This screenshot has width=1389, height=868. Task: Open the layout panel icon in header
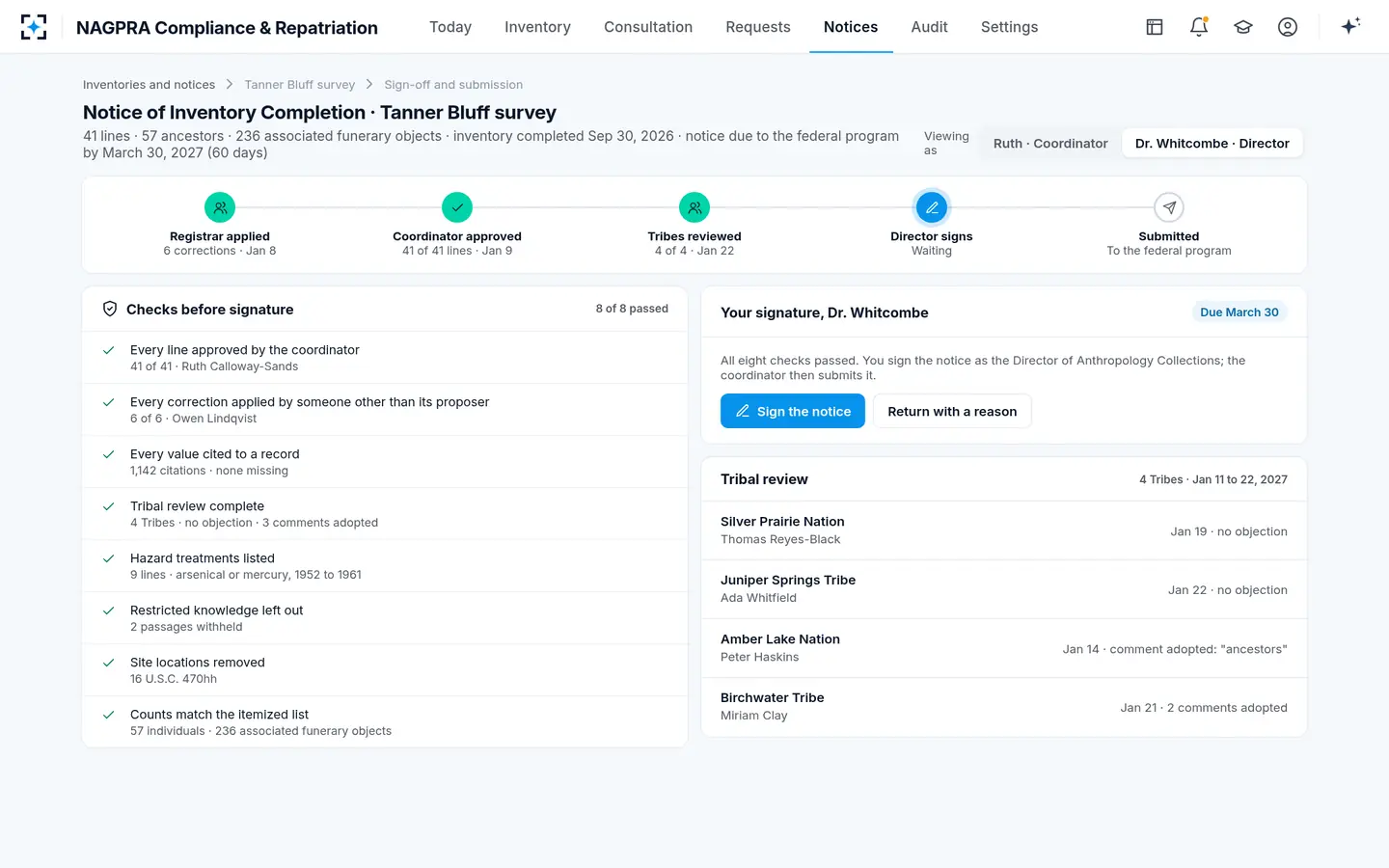[1155, 27]
